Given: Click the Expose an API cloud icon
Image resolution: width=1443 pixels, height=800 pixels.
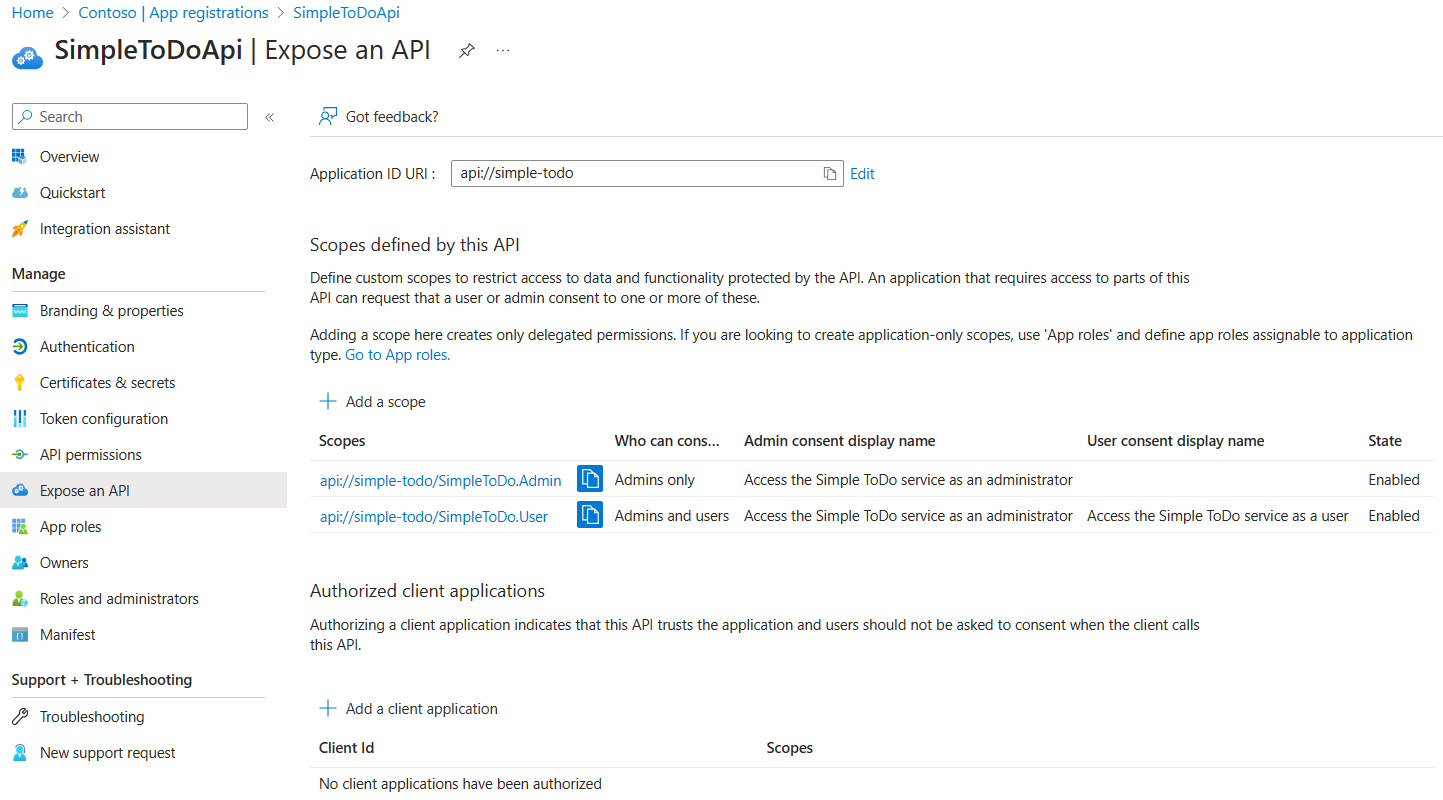Looking at the screenshot, I should click(20, 491).
